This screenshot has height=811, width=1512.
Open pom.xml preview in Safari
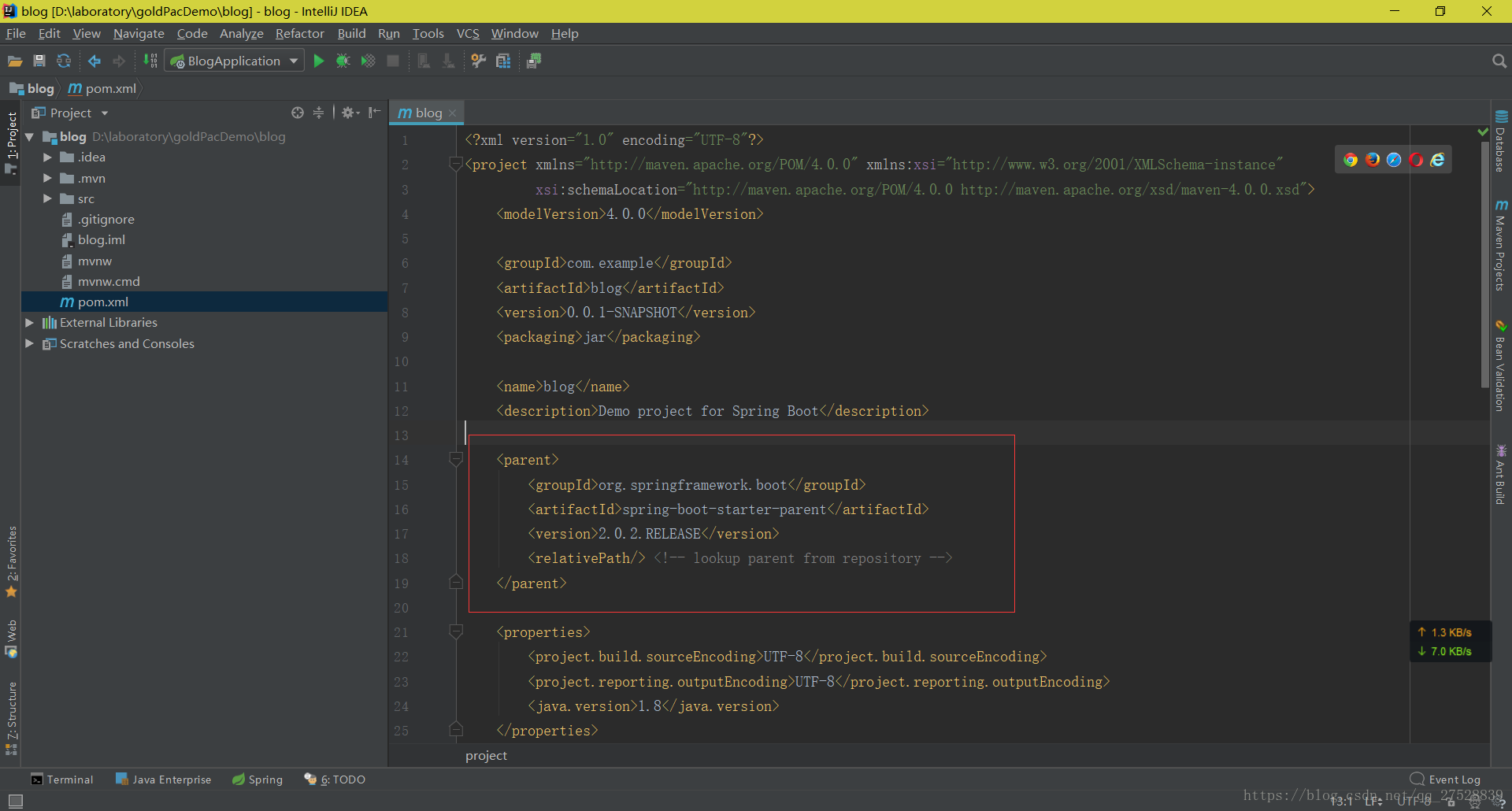click(1394, 160)
